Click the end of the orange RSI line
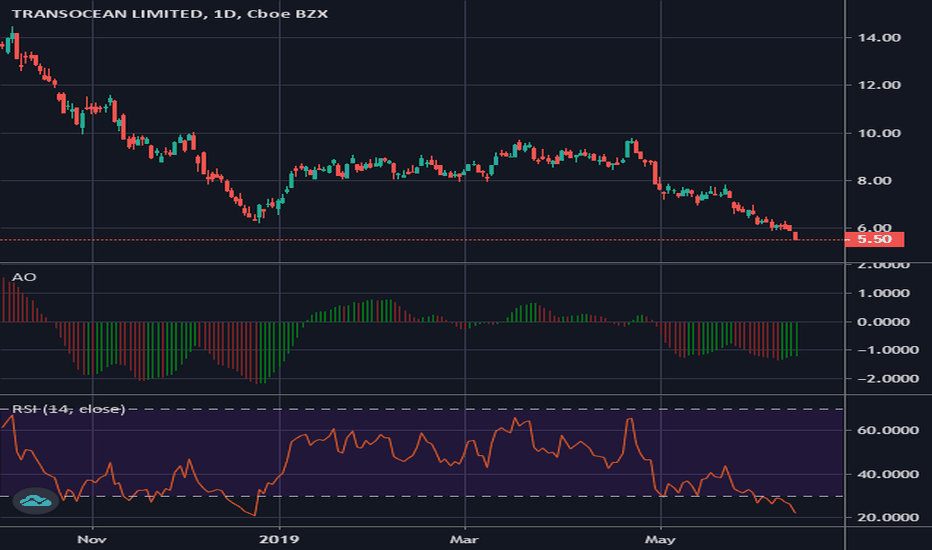Screen dimensions: 932x550 (795, 513)
